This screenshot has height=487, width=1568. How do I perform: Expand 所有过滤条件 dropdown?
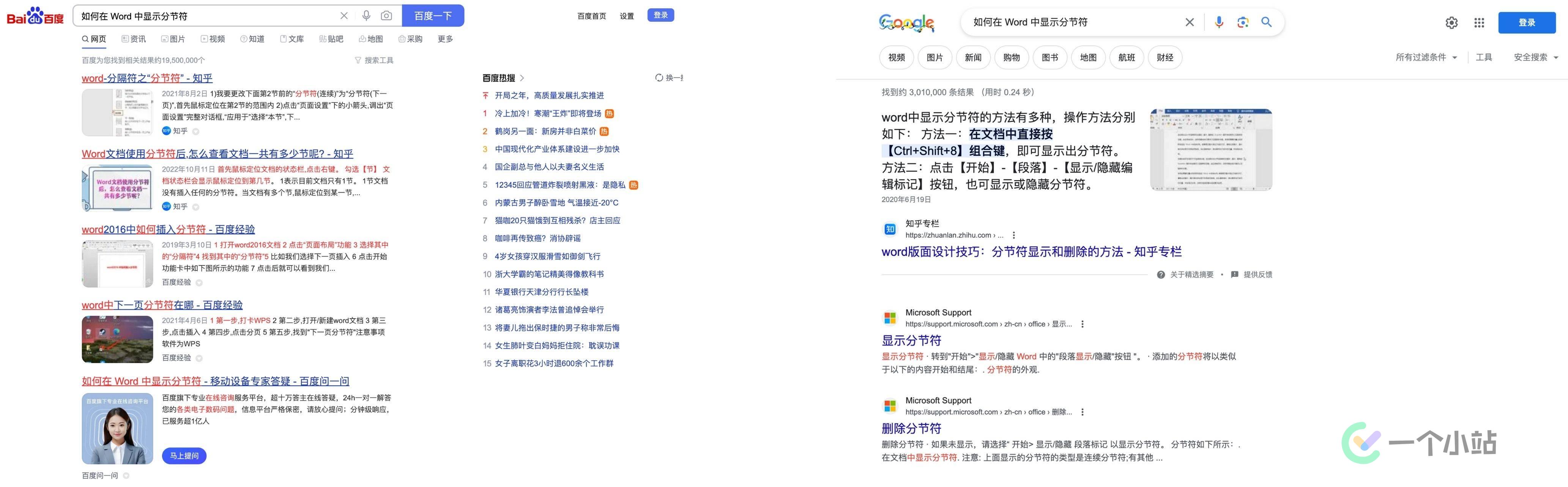tap(1426, 57)
